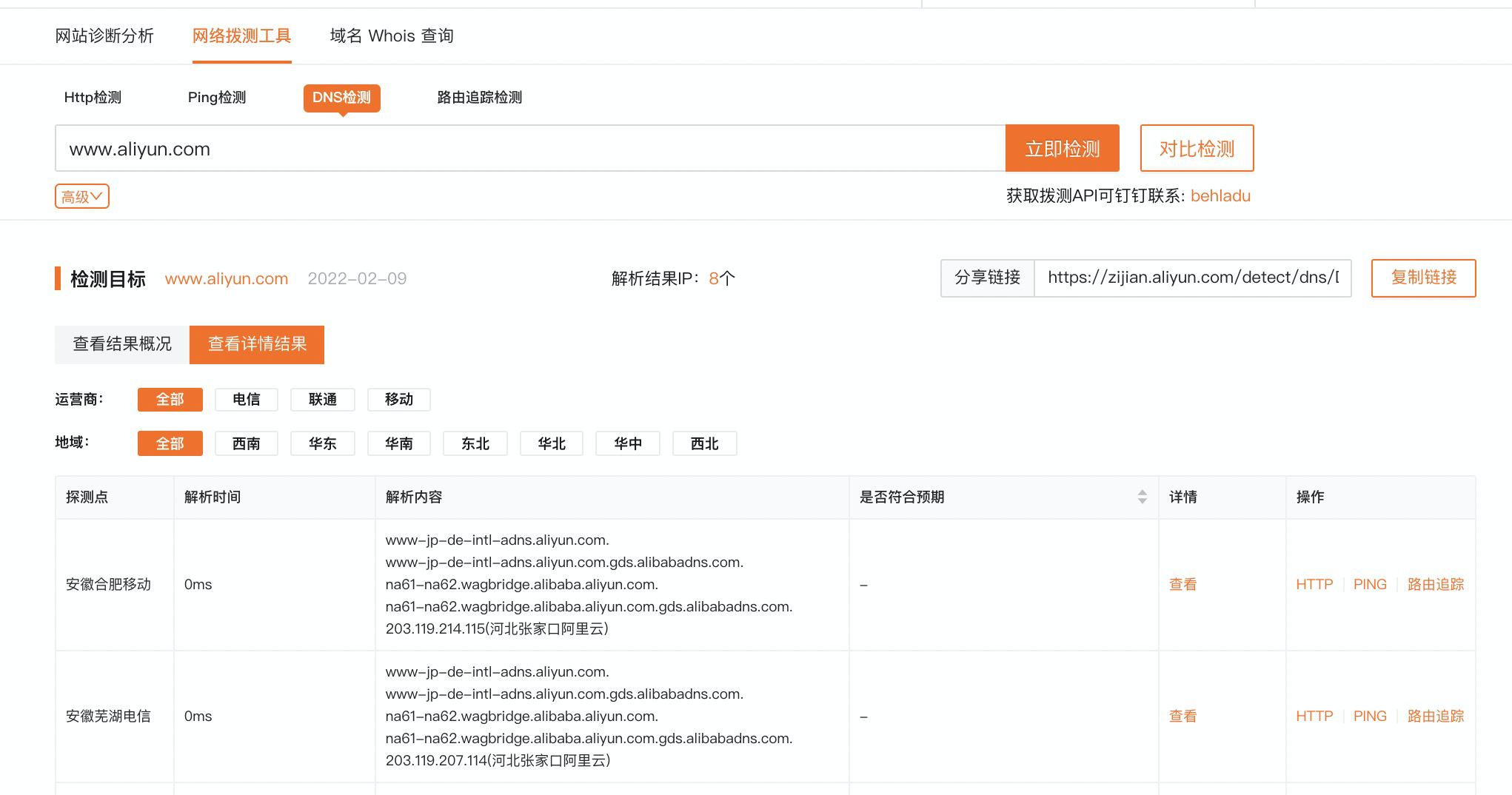The image size is (1512, 795).
Task: Filter region by 东北
Action: [x=475, y=443]
